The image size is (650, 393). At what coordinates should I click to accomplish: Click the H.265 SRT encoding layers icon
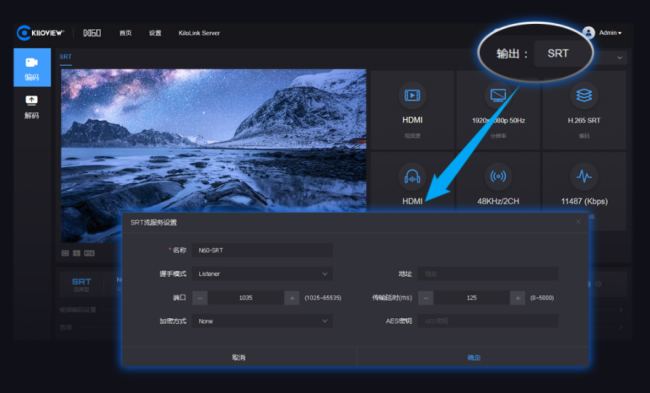coord(584,96)
